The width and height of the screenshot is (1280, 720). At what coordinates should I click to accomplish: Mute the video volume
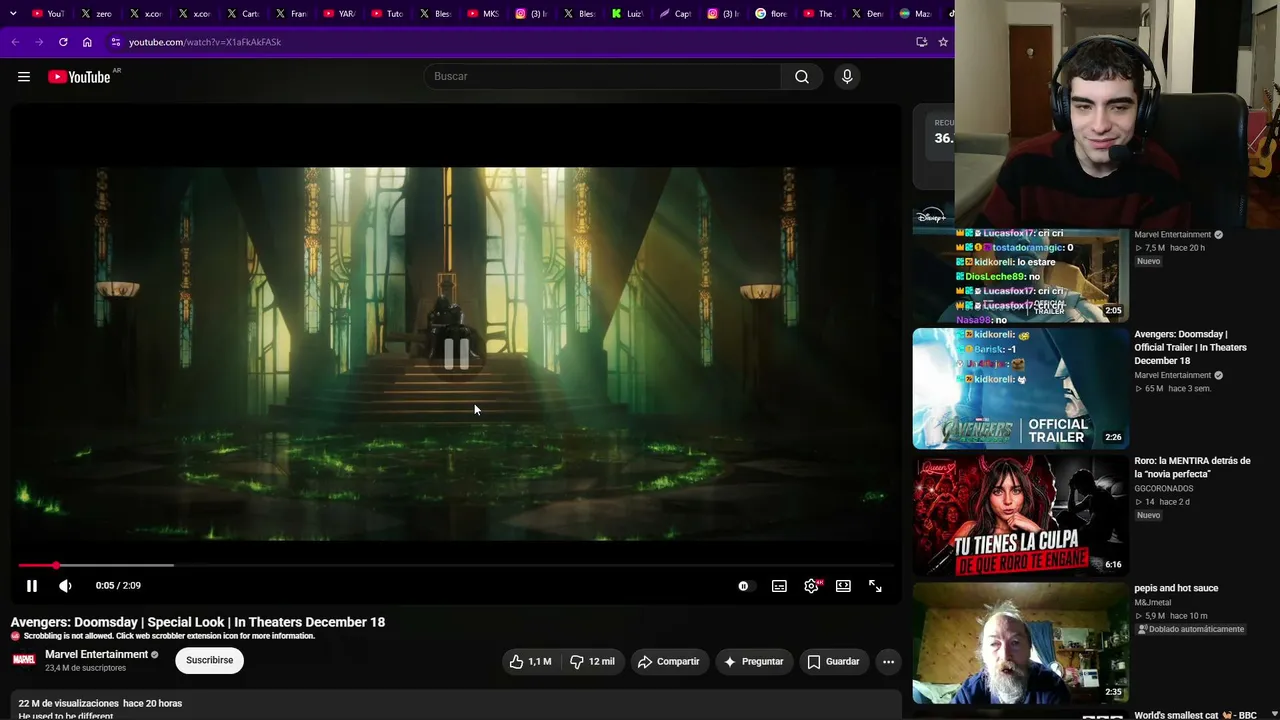[65, 586]
